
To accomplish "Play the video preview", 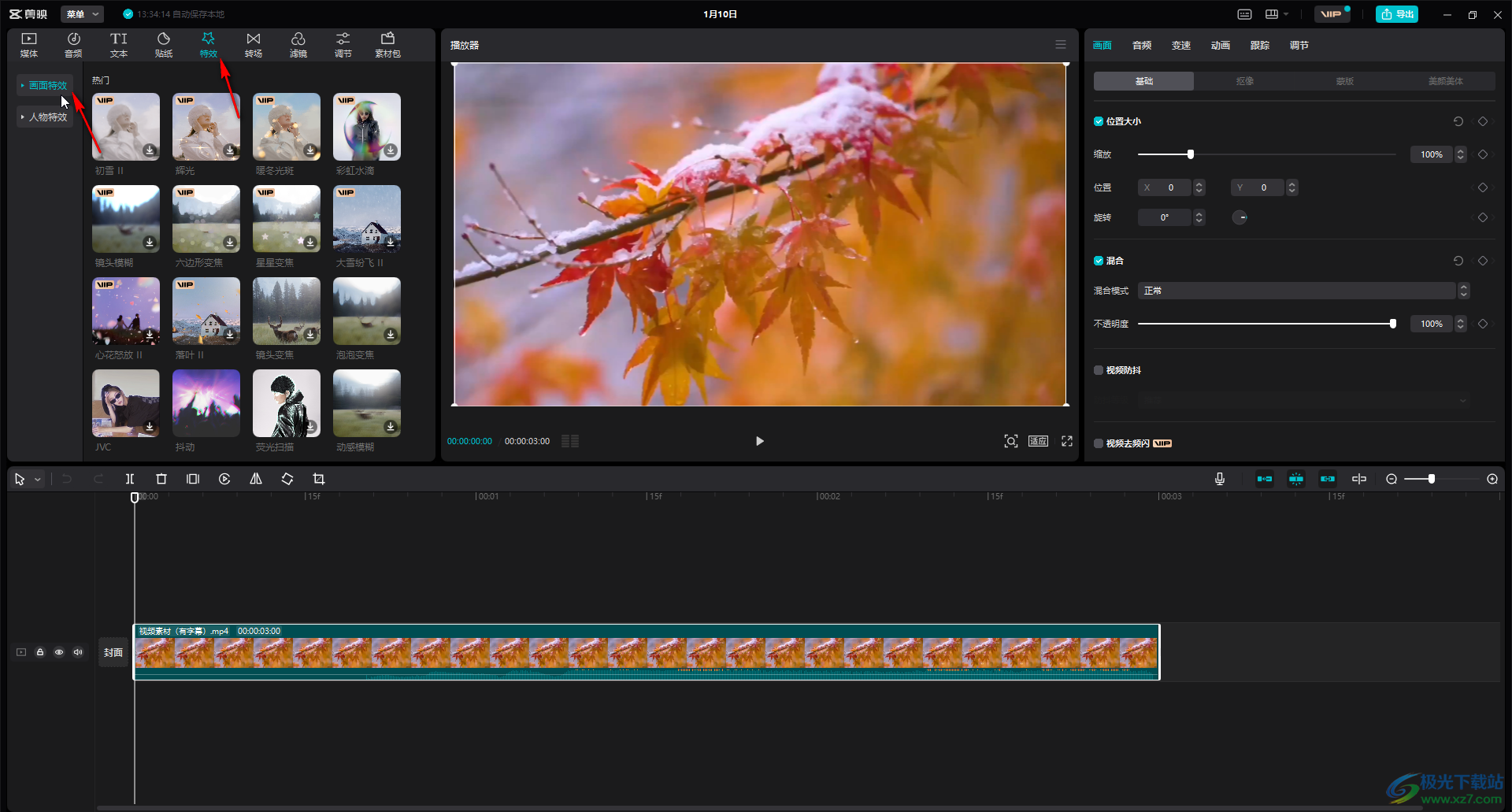I will point(759,441).
